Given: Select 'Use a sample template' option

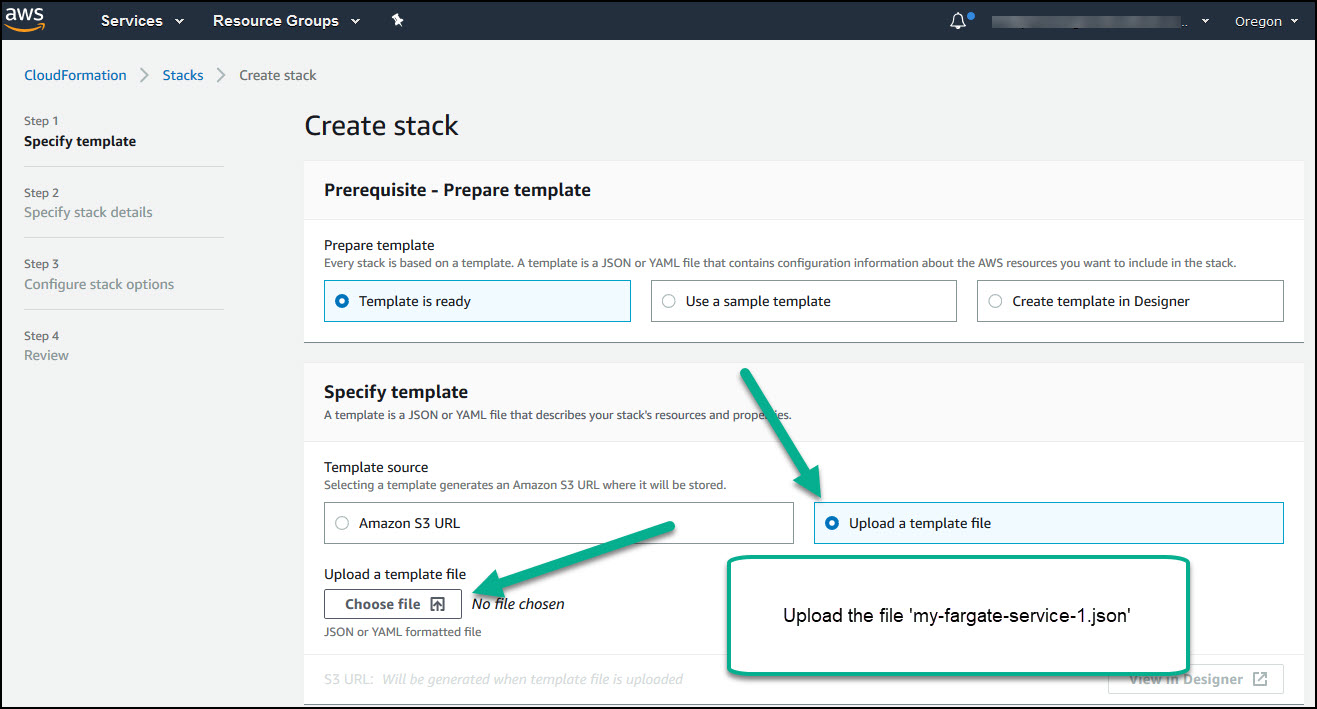Looking at the screenshot, I should 803,301.
